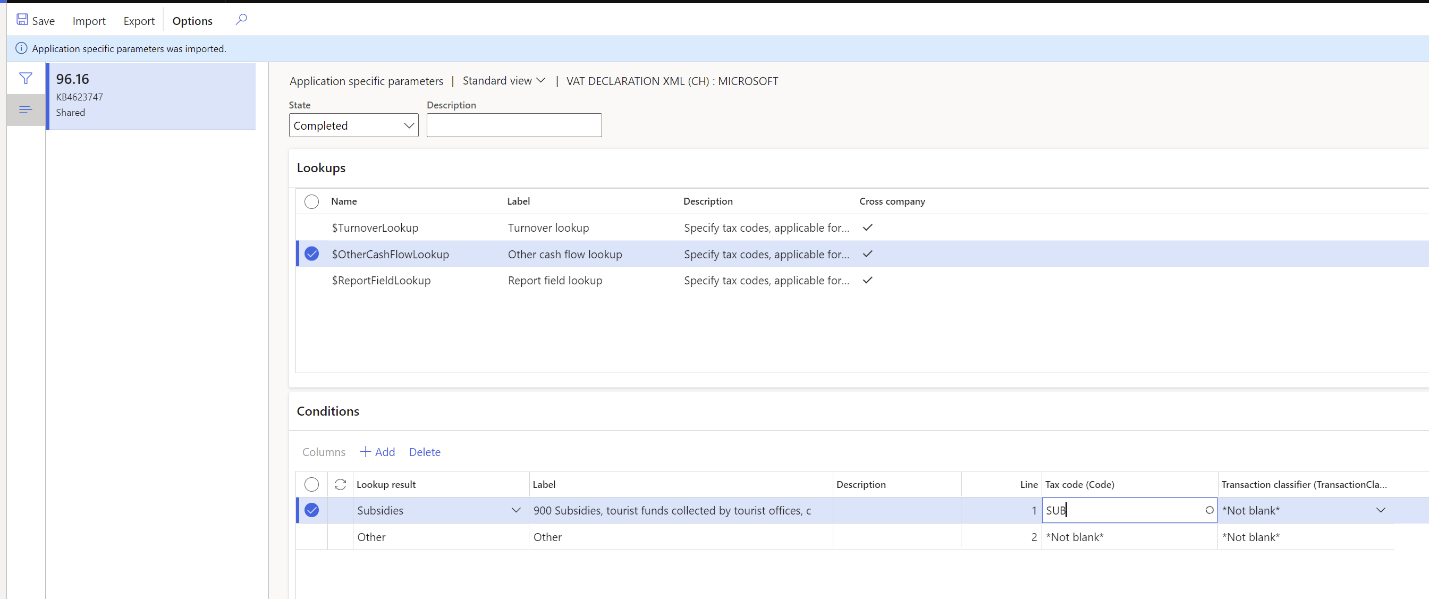Toggle Cross company check for $TurnoverLookup
1429x599 pixels.
tap(867, 228)
